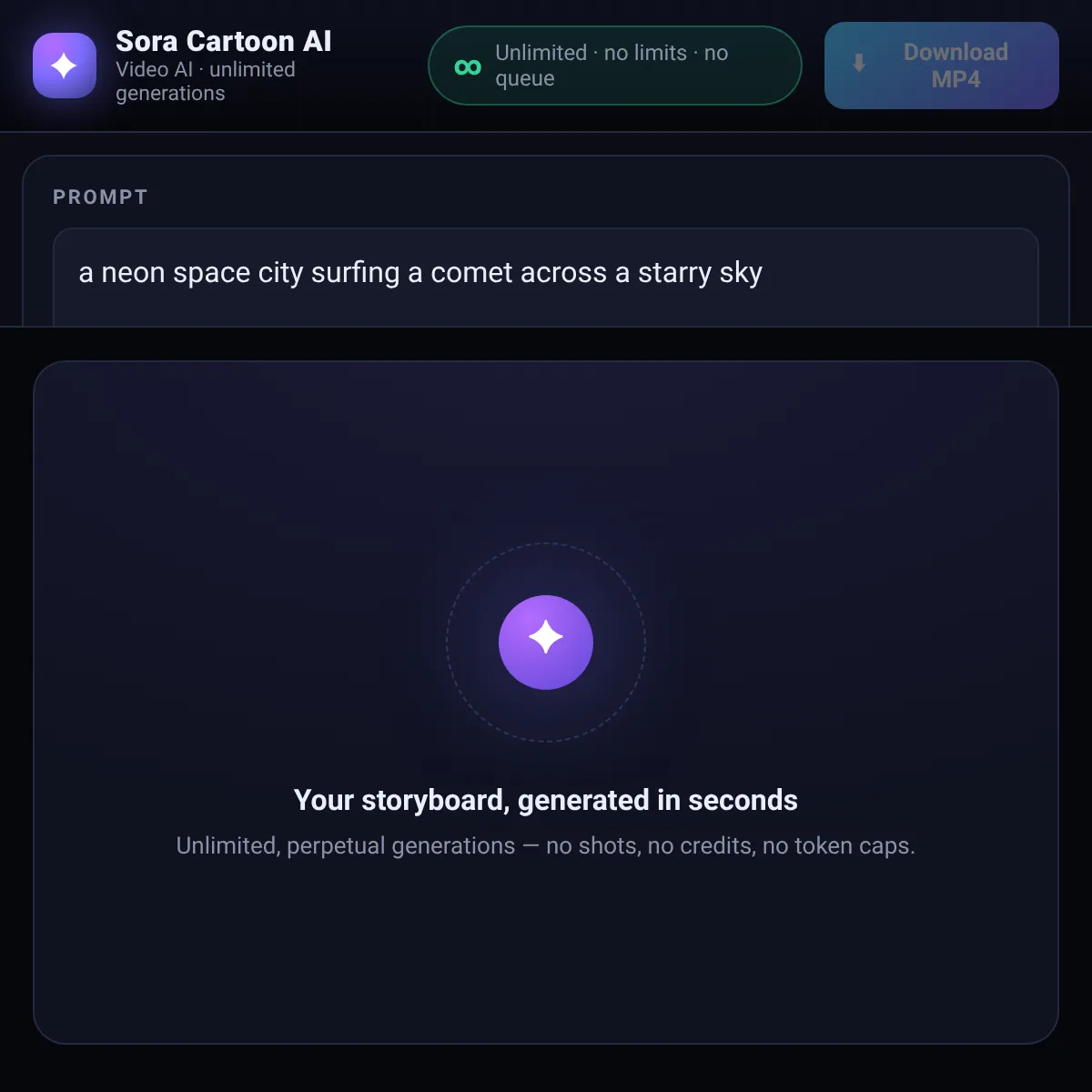This screenshot has width=1092, height=1092.
Task: Click the word MP4 on the download button
Action: pyautogui.click(x=955, y=79)
